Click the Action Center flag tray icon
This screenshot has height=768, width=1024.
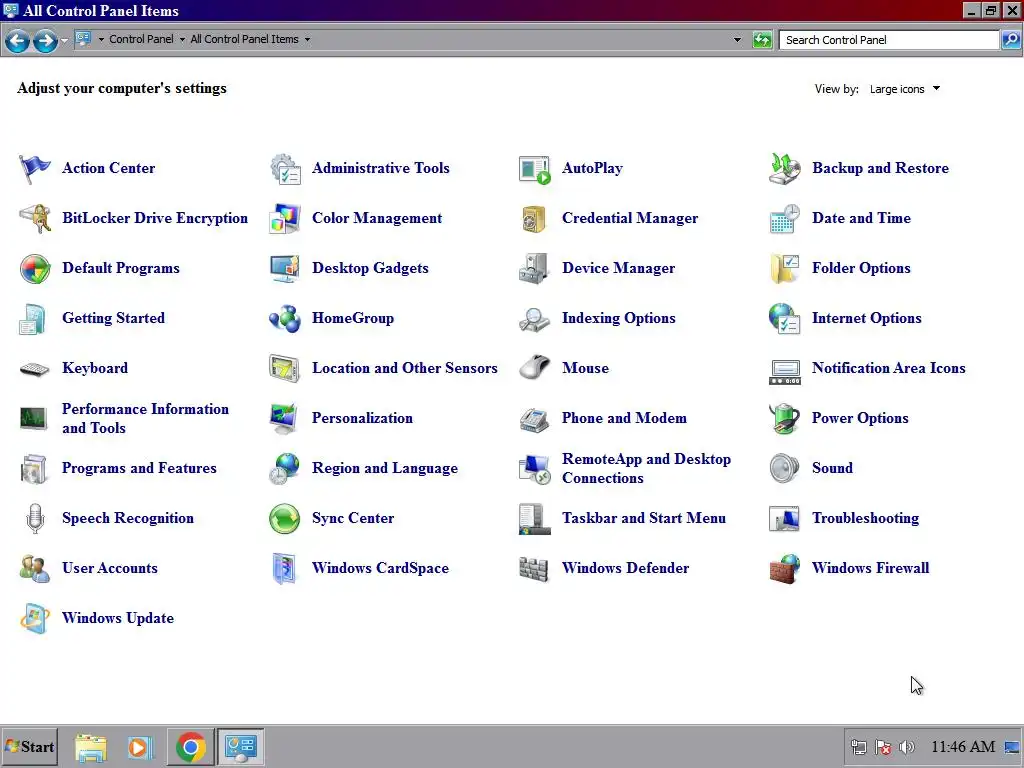tap(883, 747)
